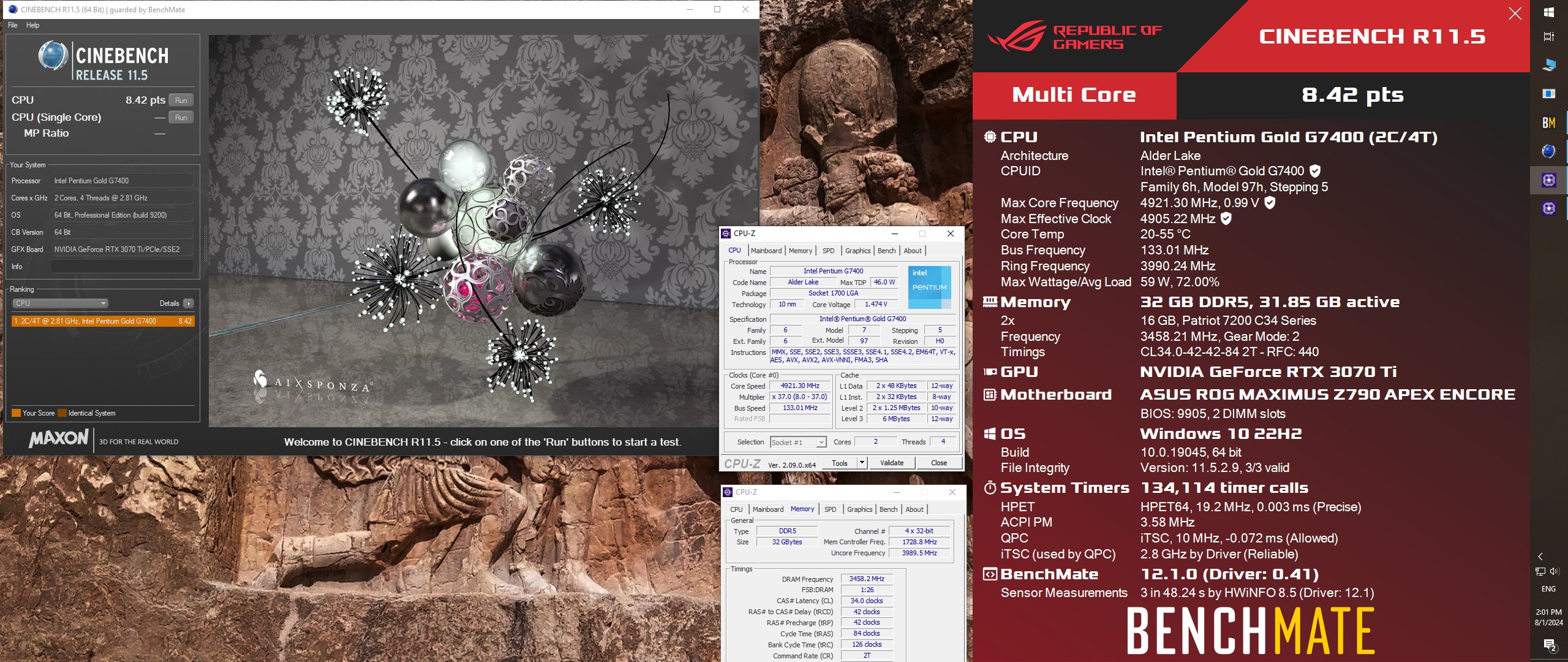Expand the ranking Details arrow button
Viewport: 1568px width, 662px height.
pos(188,303)
